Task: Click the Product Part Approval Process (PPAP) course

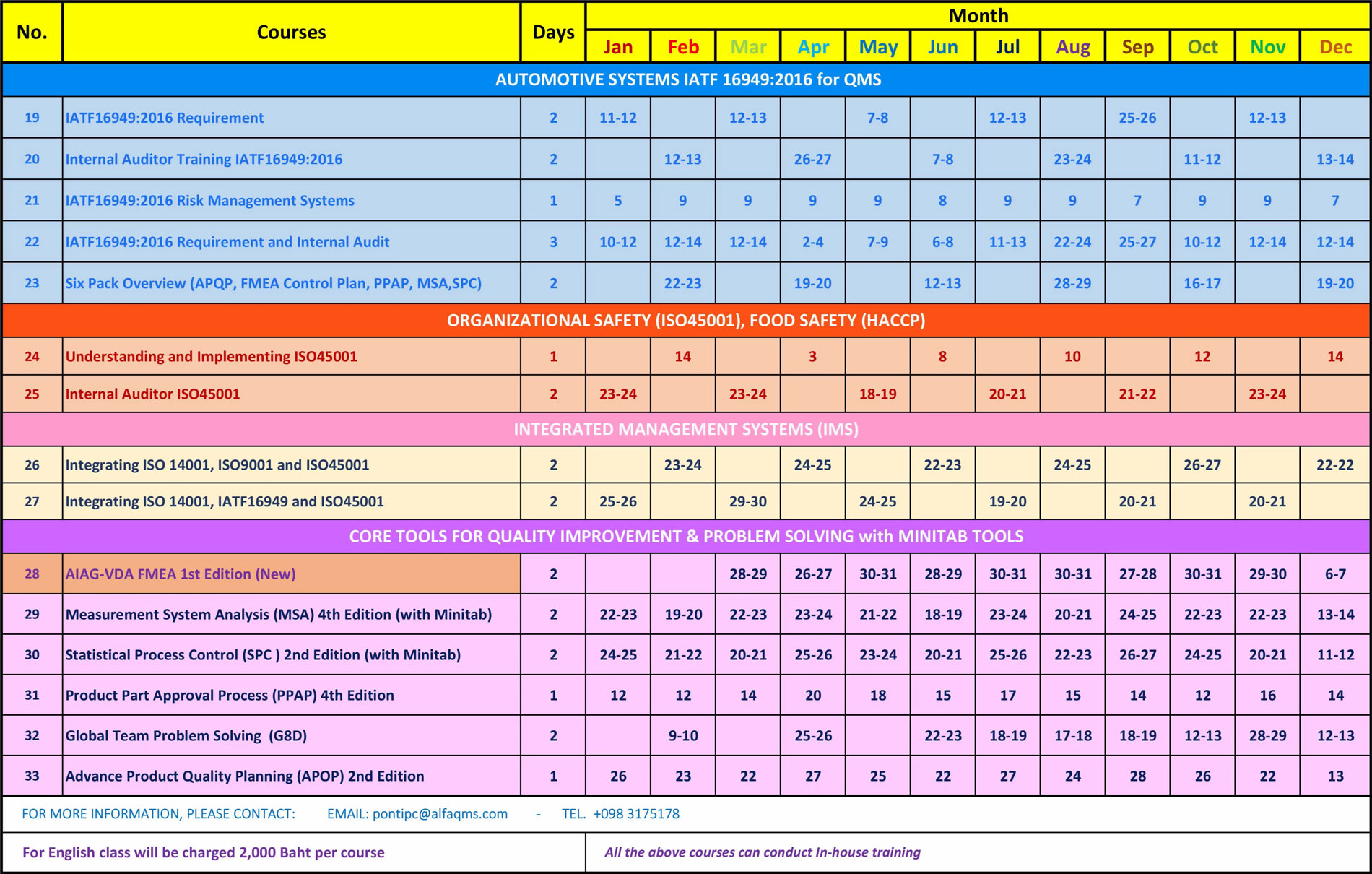Action: [230, 696]
